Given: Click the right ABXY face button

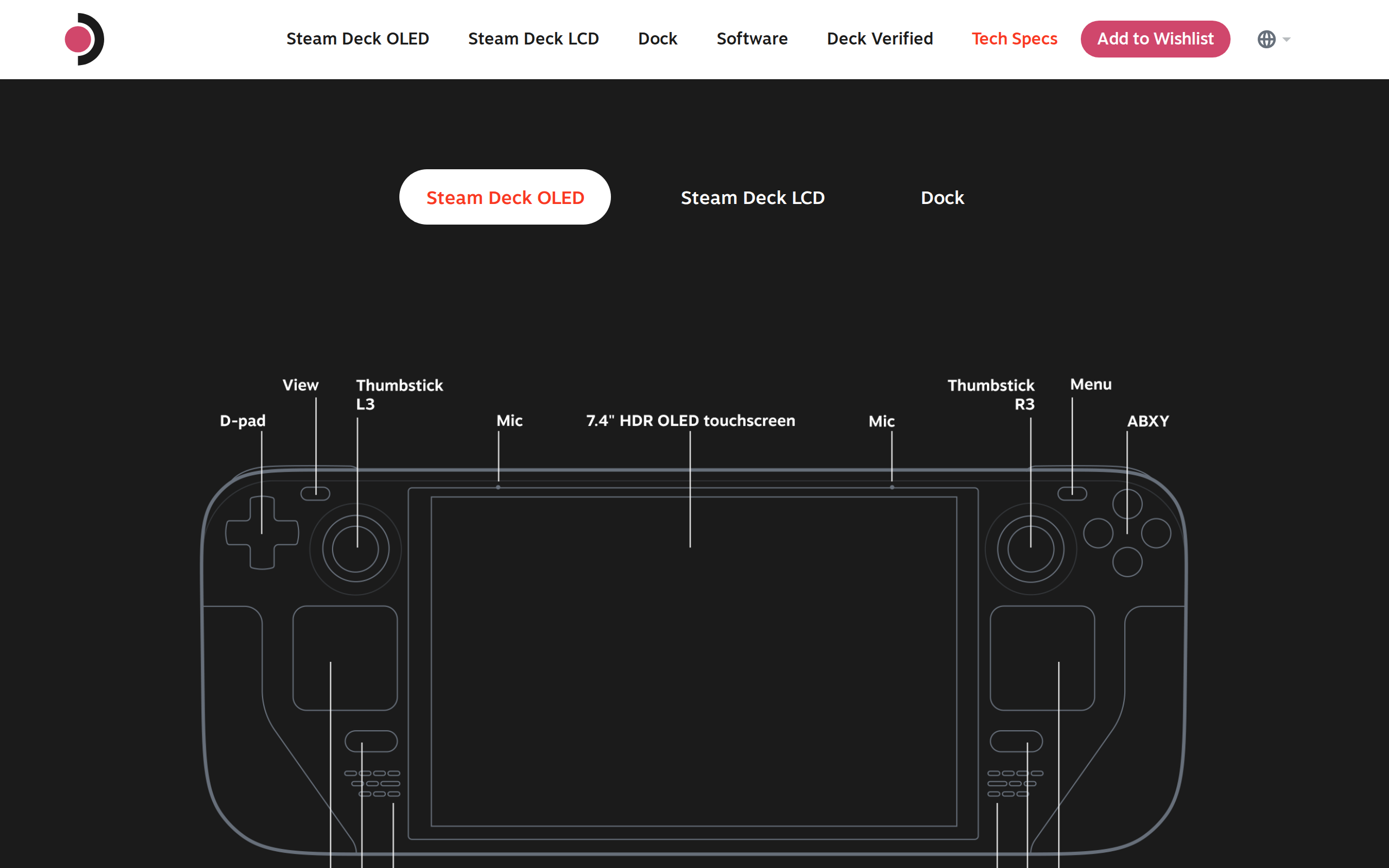Looking at the screenshot, I should click(1156, 533).
